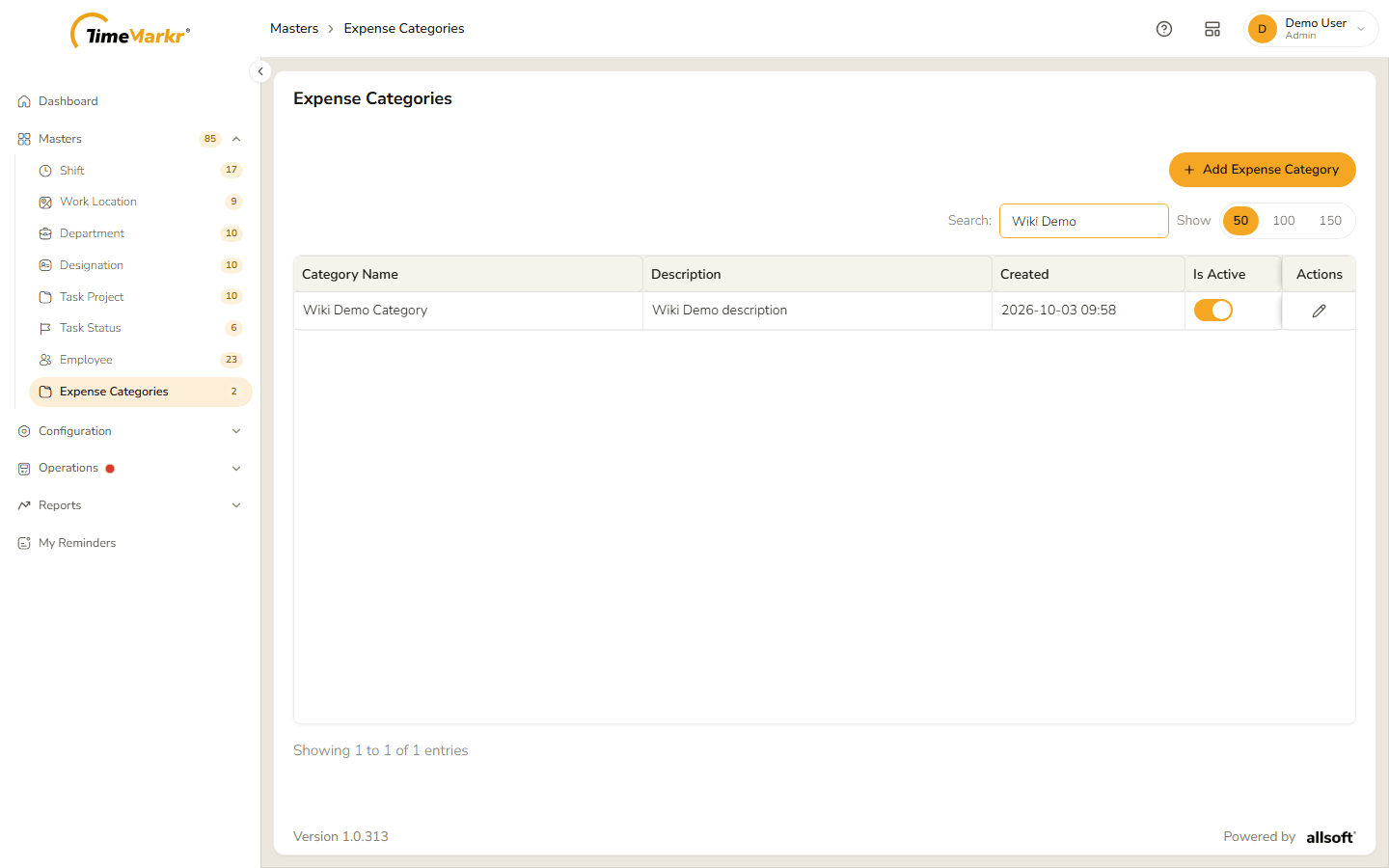
Task: Collapse the sidebar with the arrow button
Action: pyautogui.click(x=260, y=71)
